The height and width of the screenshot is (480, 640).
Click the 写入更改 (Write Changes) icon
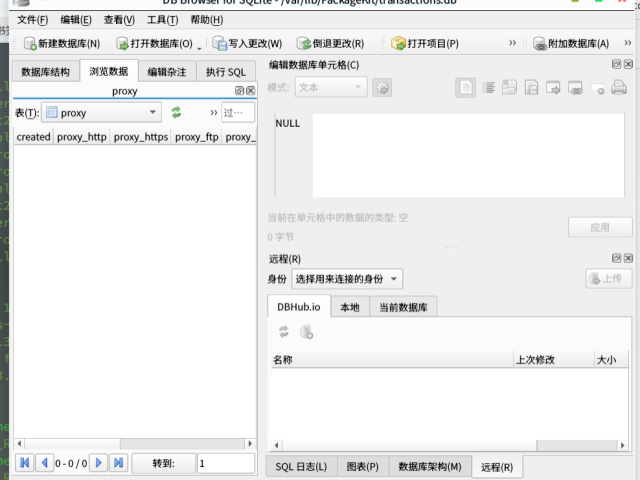point(219,44)
